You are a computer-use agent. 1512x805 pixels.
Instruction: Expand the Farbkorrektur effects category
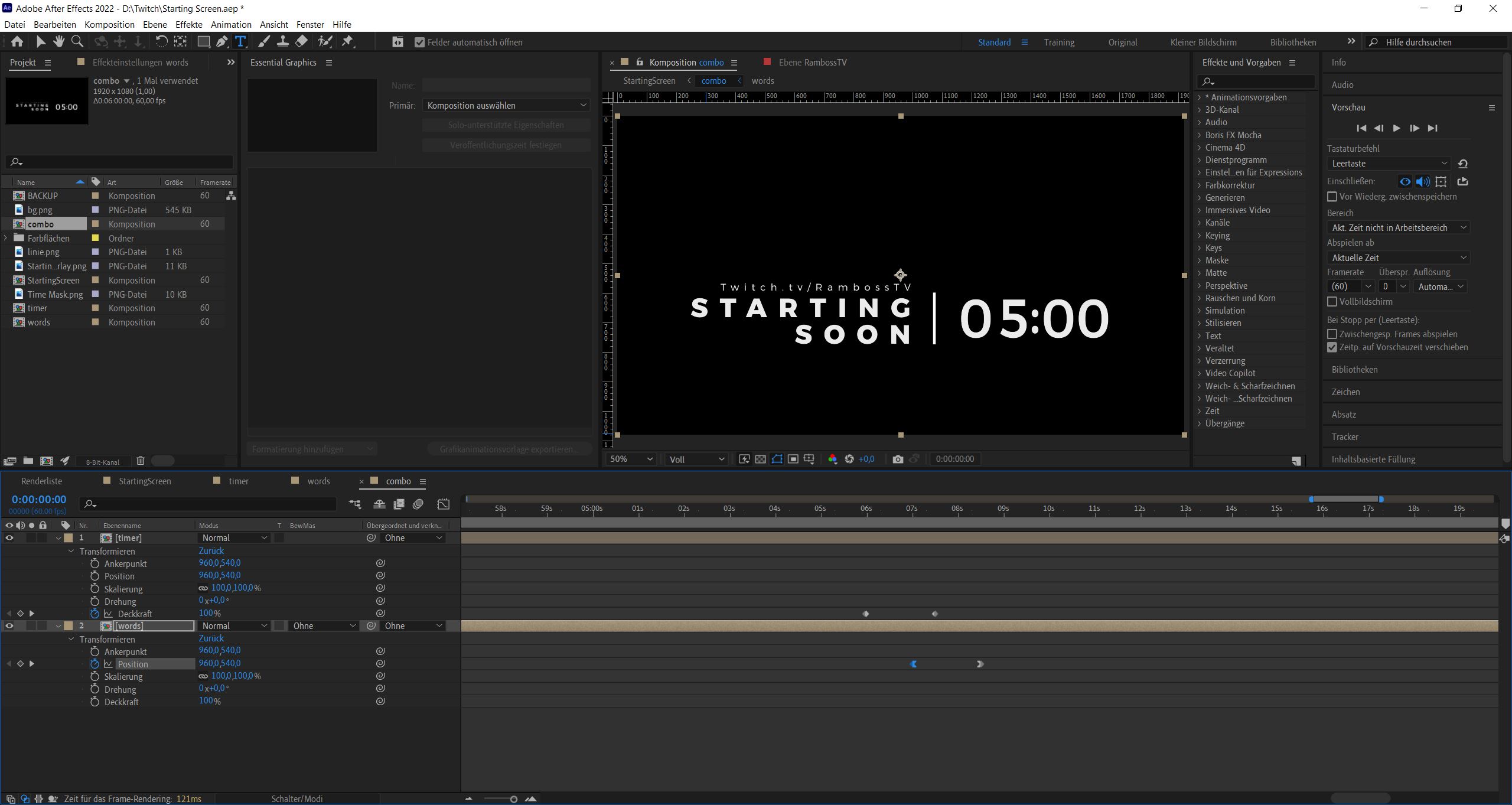pos(1200,185)
